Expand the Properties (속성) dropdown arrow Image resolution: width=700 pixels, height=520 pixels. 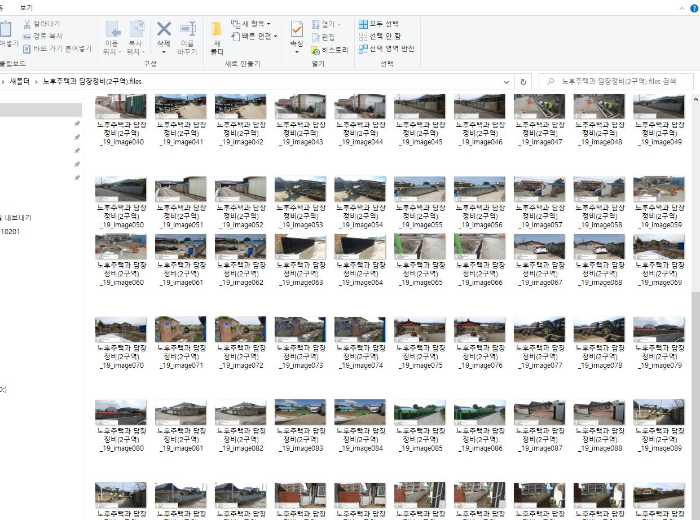coord(296,52)
